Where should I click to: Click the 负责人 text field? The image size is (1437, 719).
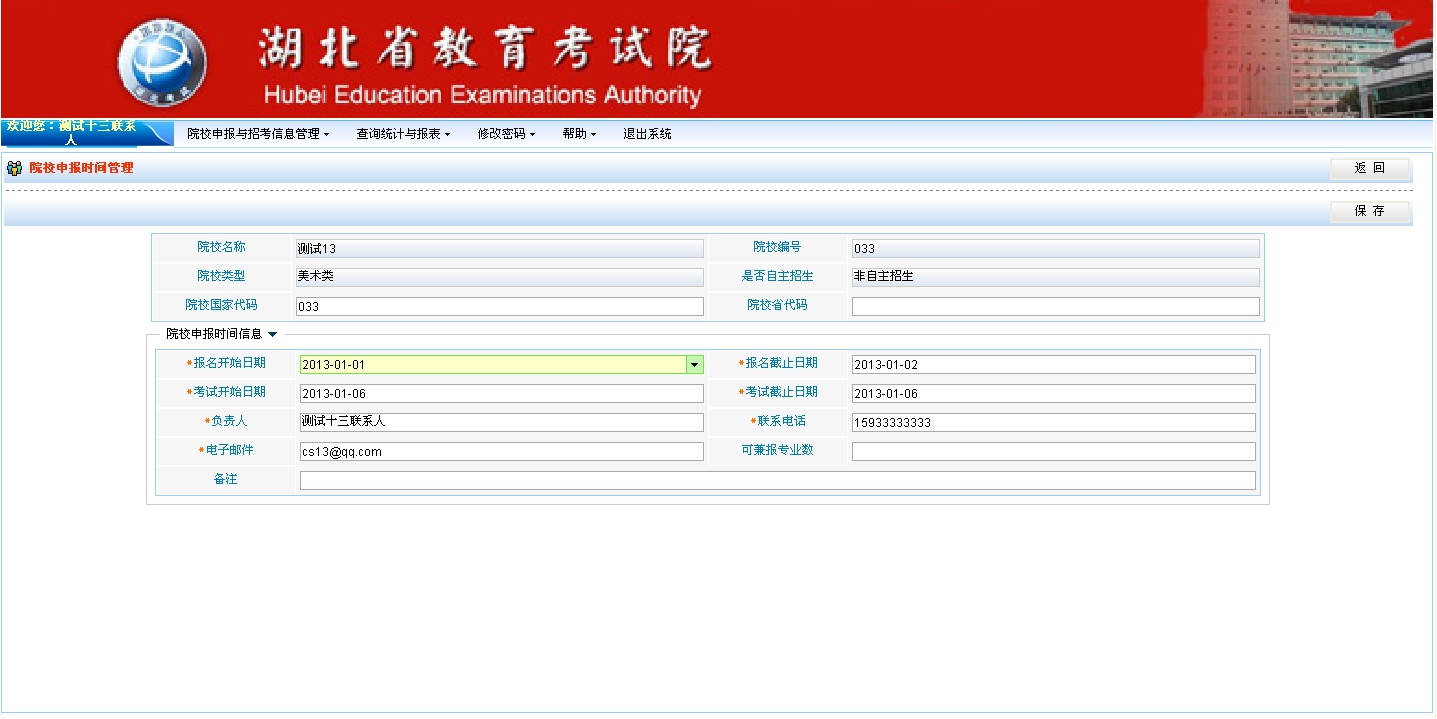[501, 422]
